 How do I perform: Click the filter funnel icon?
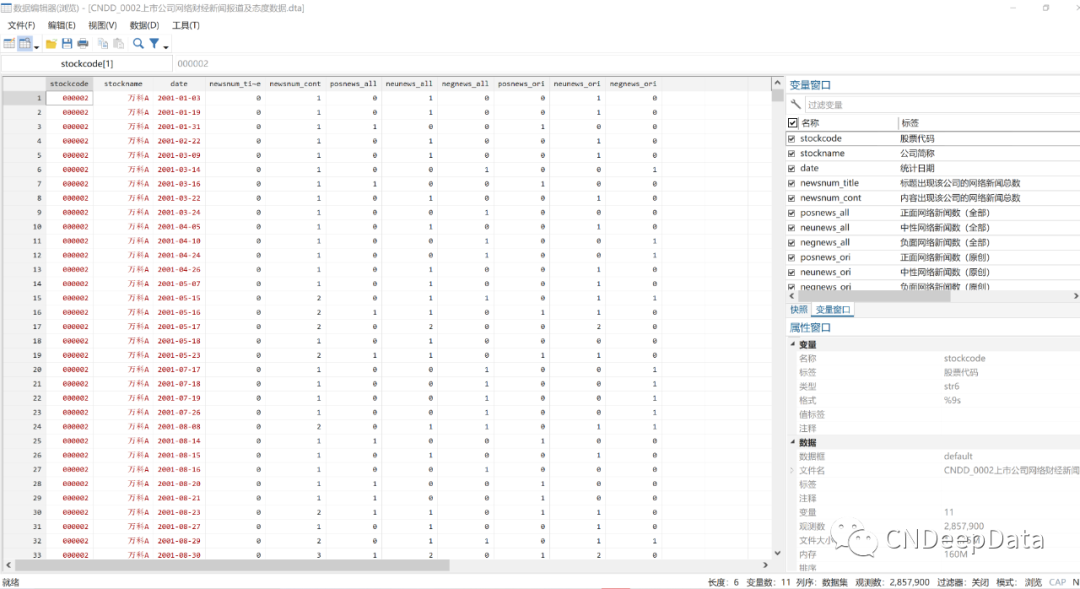point(154,43)
